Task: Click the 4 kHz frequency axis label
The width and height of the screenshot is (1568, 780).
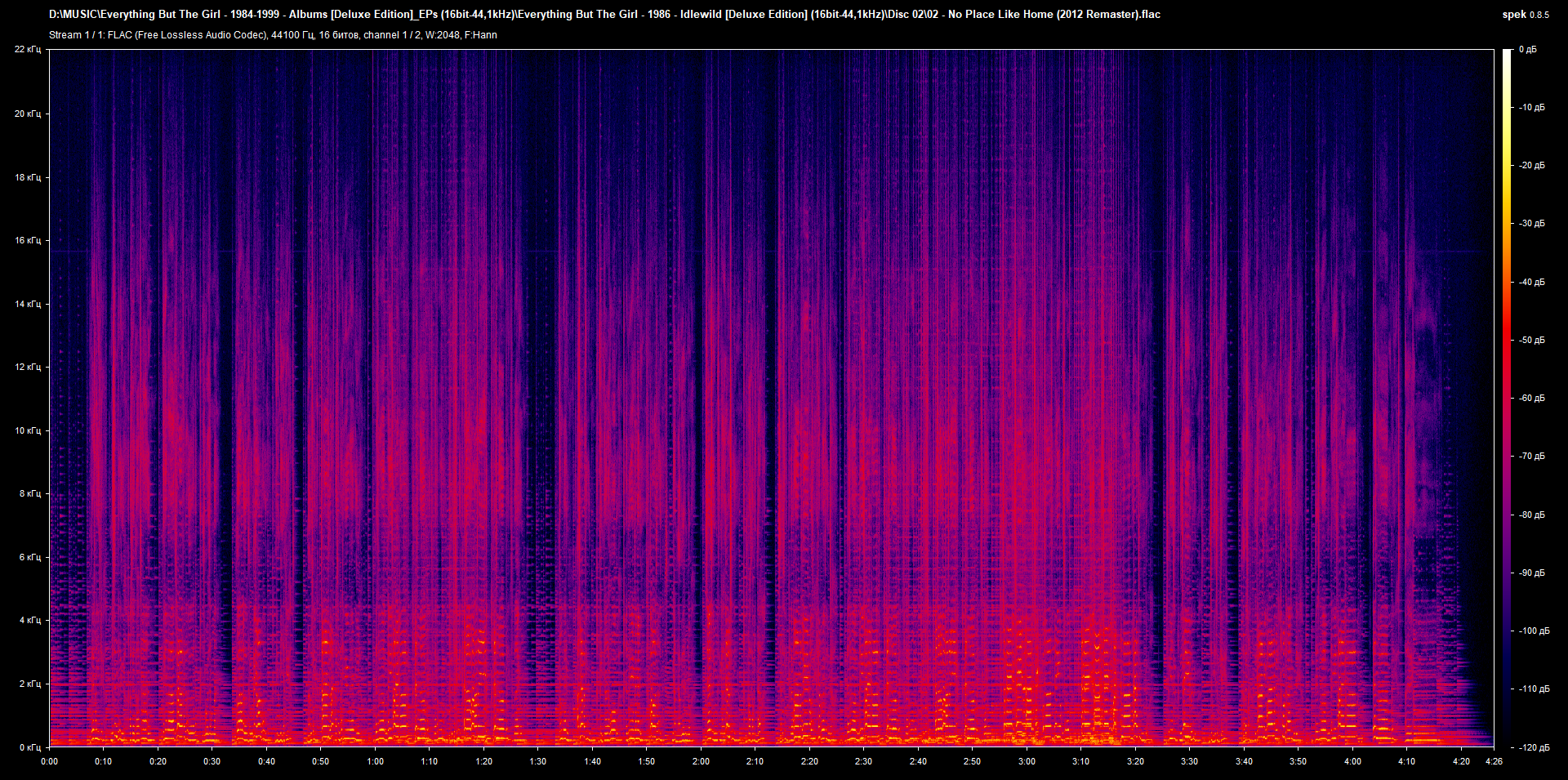Action: [30, 620]
